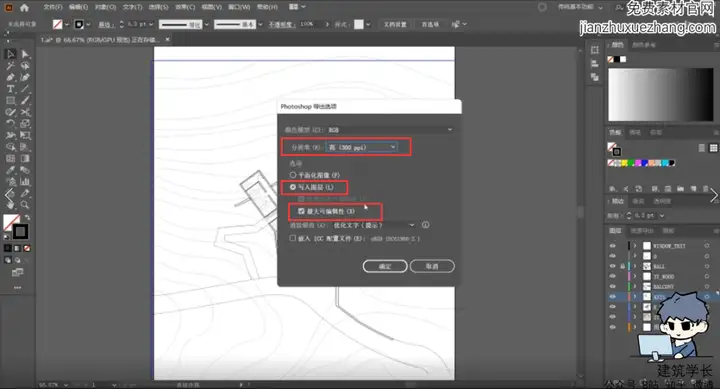Viewport: 720px width, 389px height.
Task: Select the Selection arrow tool
Action: [10, 54]
